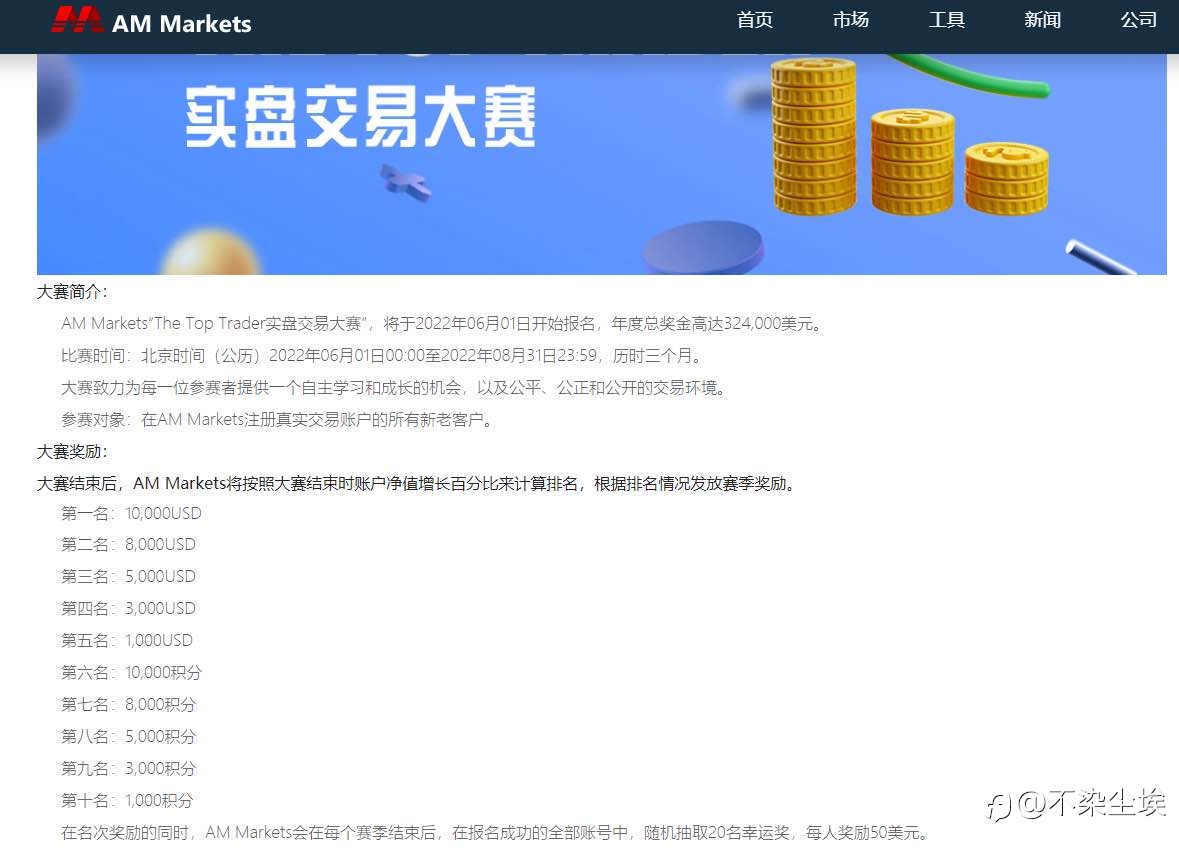Click the 第七名：8,000积分 row
This screenshot has height=855, width=1179.
coord(129,705)
